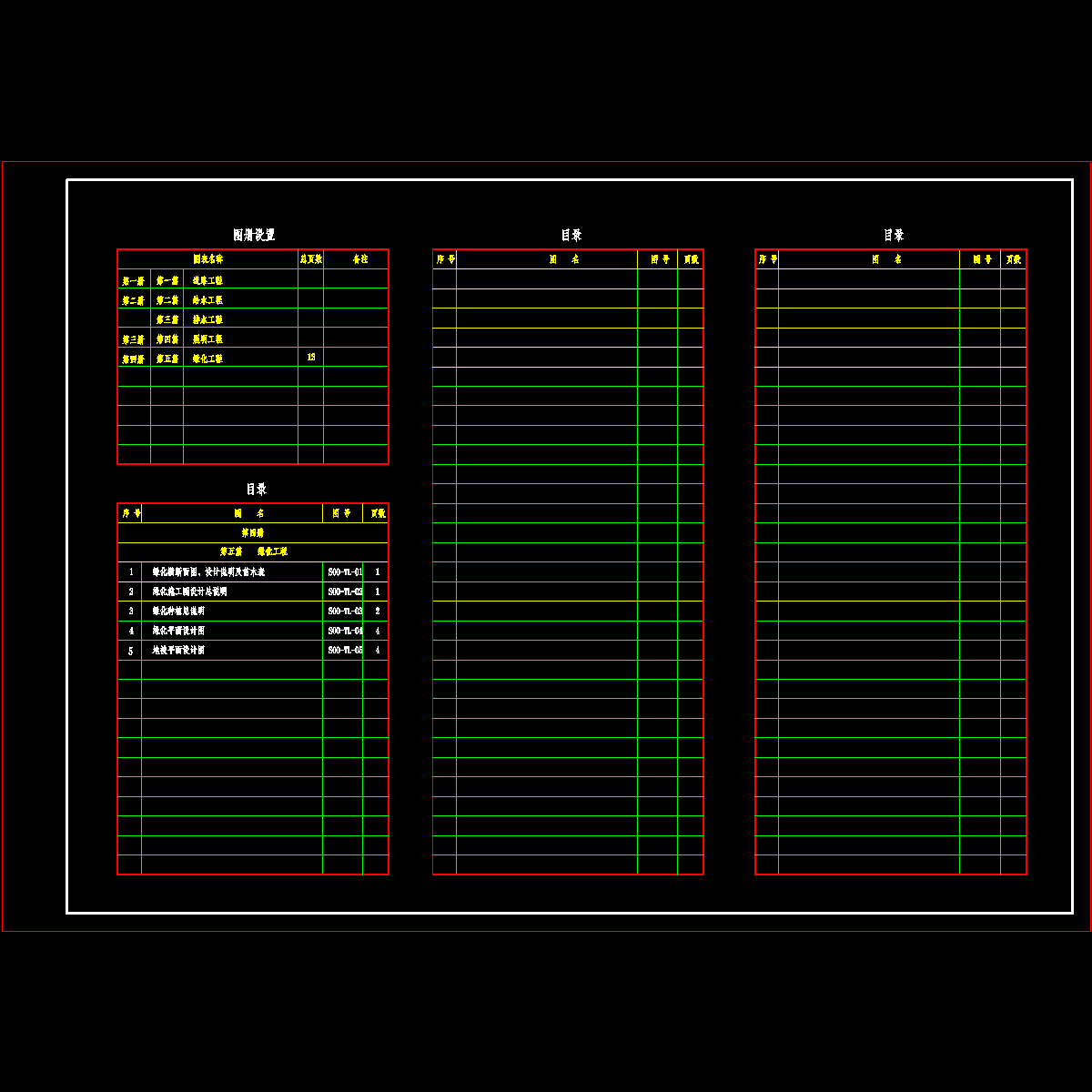Select the 第一册 cell
Image resolution: width=1092 pixels, height=1092 pixels.
coord(134,281)
